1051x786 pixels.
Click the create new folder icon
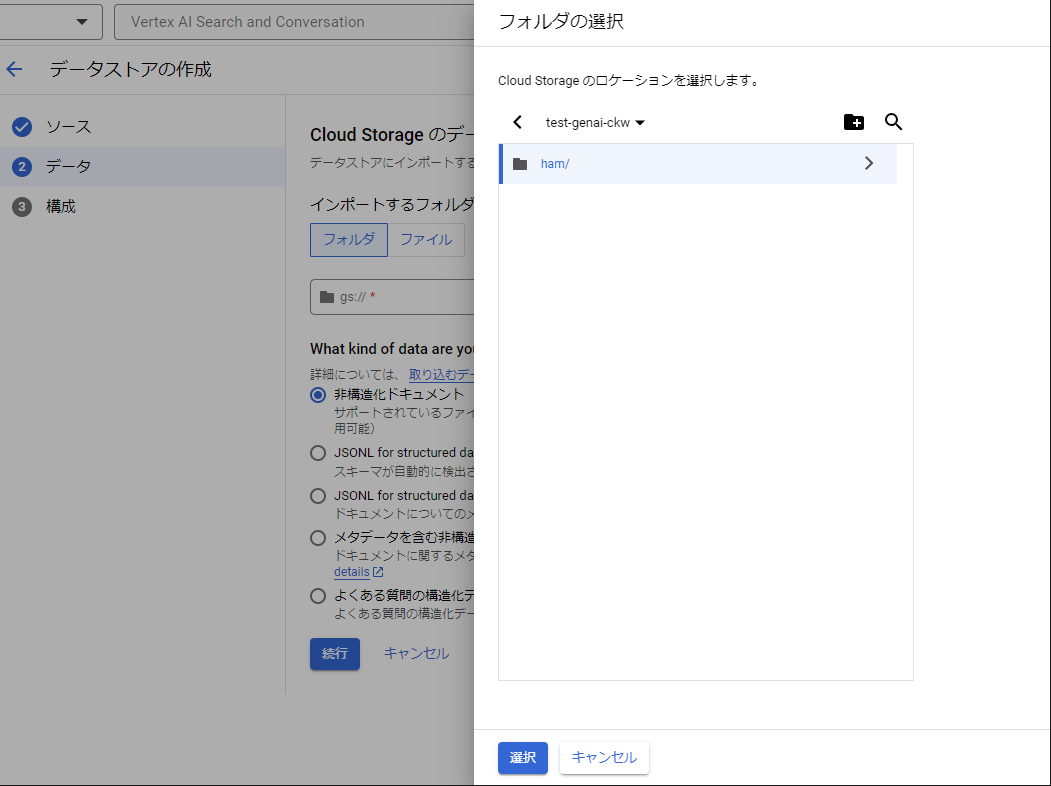pos(853,122)
